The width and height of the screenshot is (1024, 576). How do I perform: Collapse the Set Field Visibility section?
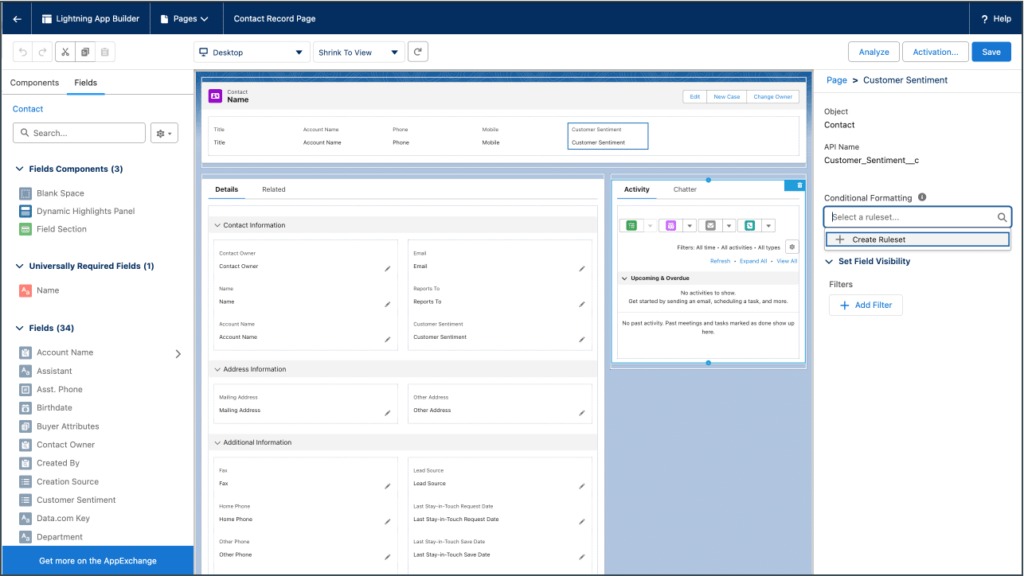pos(829,262)
